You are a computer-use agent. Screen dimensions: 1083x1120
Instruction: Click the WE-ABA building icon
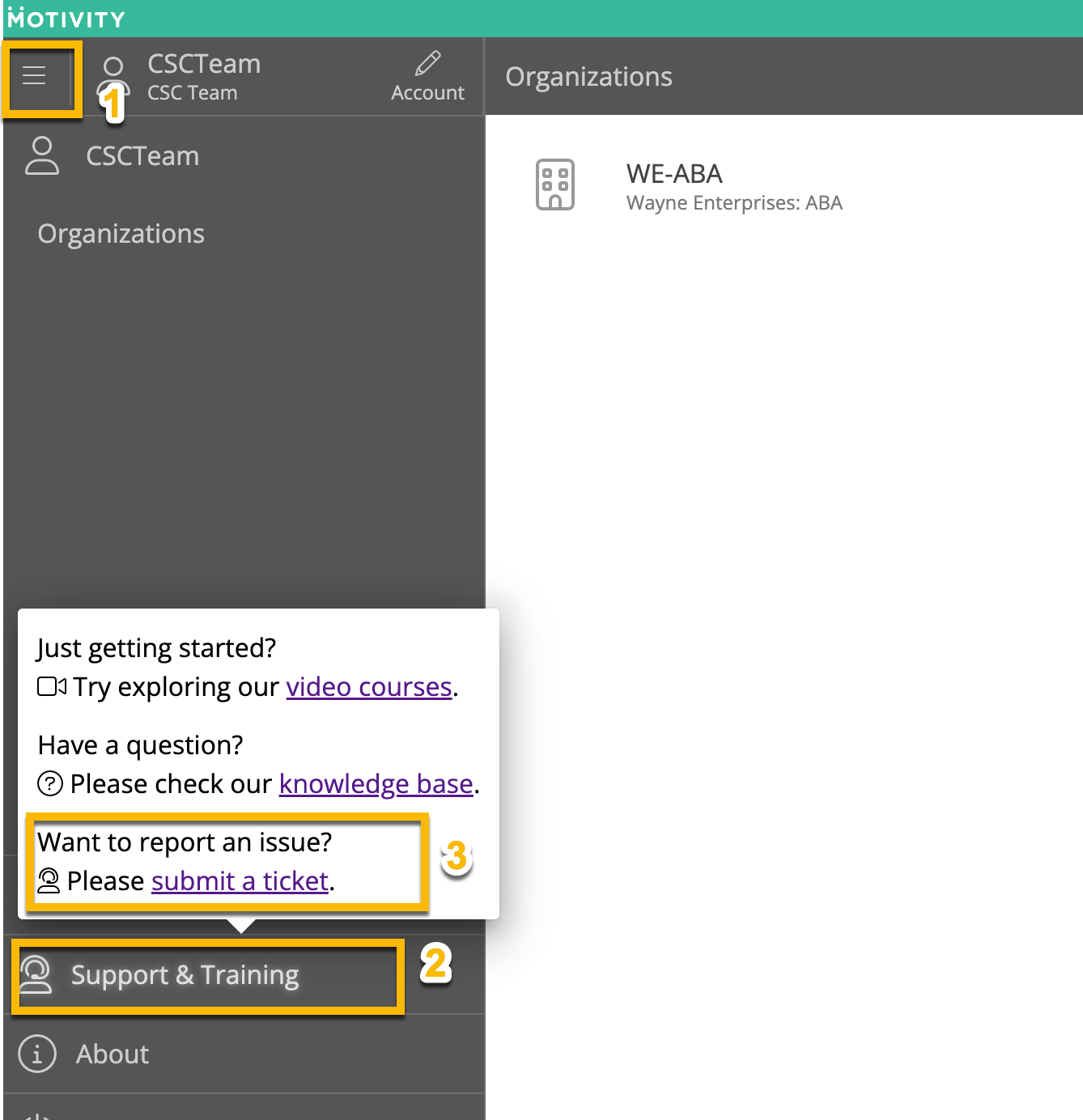[555, 185]
